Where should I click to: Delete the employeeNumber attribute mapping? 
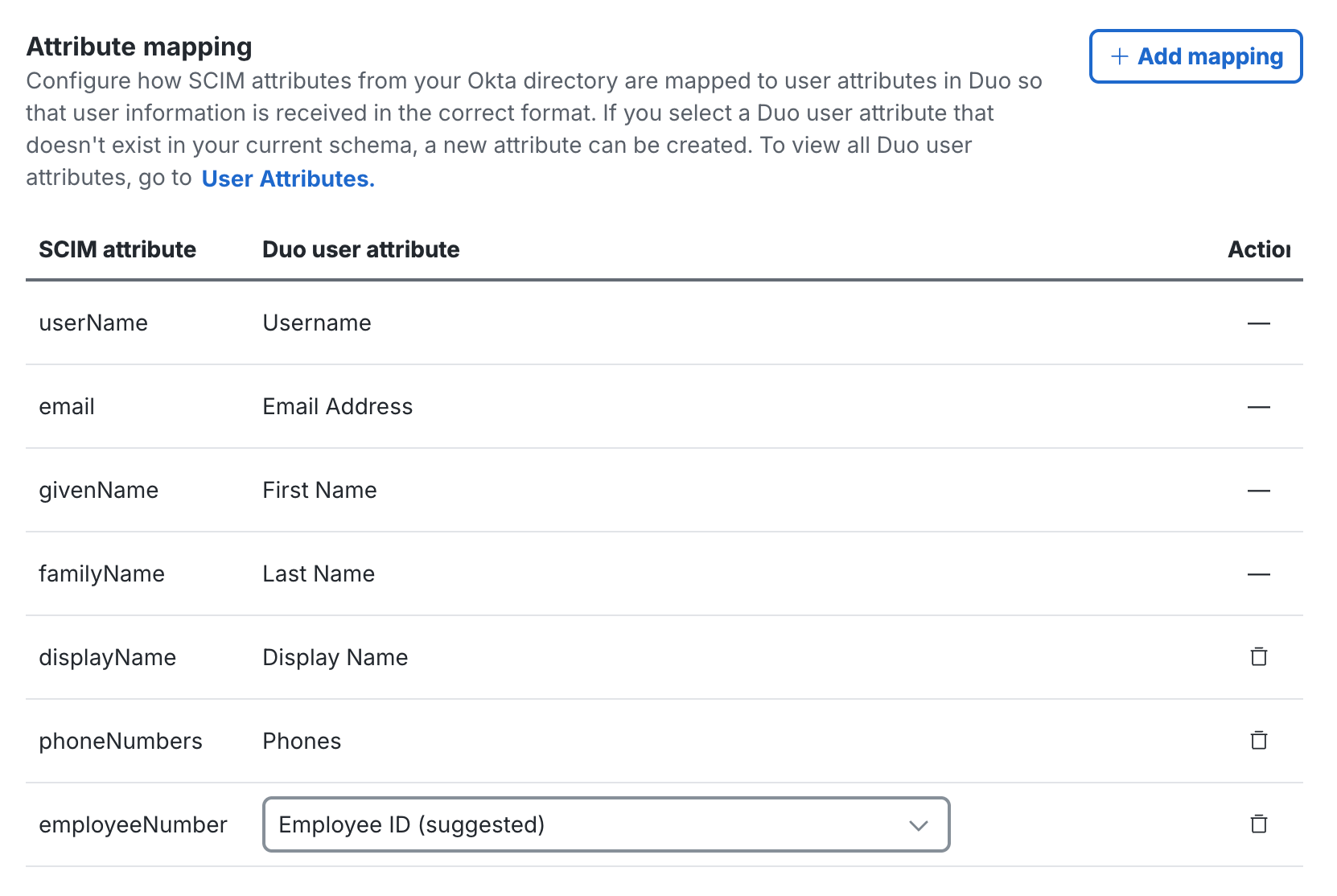pos(1260,824)
